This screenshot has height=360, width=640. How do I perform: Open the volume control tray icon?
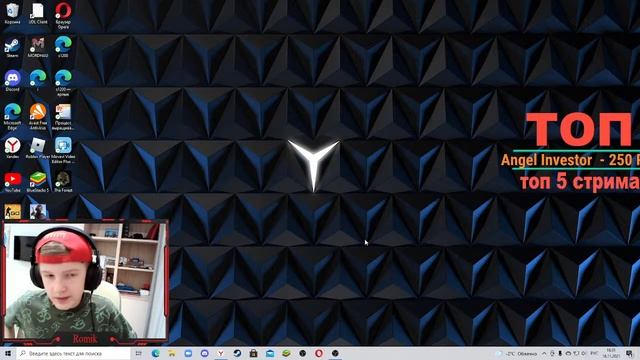(x=584, y=353)
